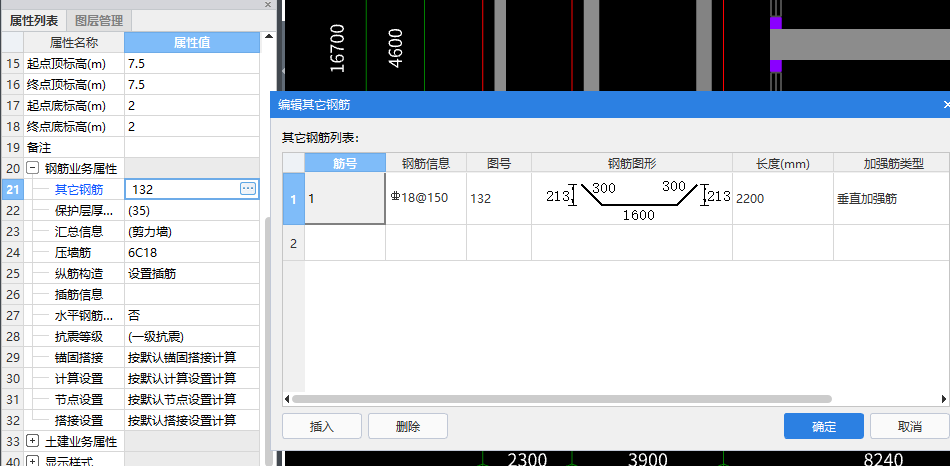950x466 pixels.
Task: Click the 属性名称 column header
Action: coord(74,42)
